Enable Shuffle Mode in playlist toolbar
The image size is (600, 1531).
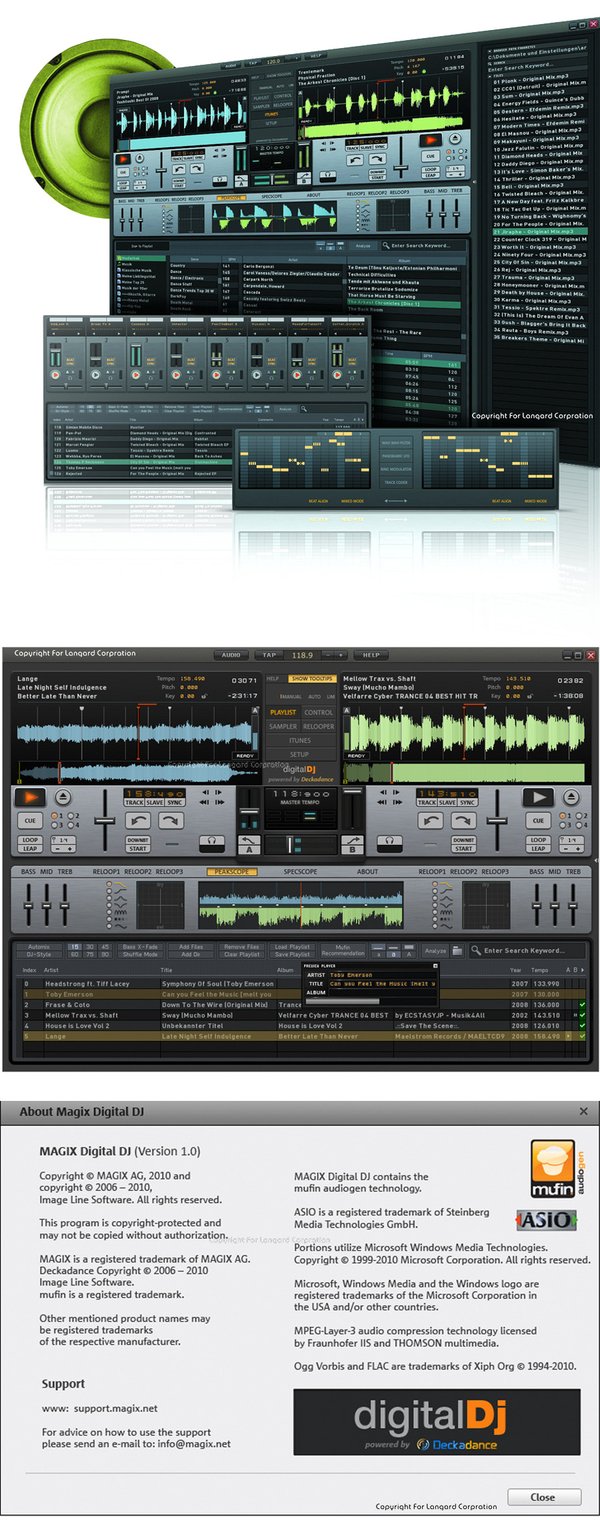pos(142,954)
